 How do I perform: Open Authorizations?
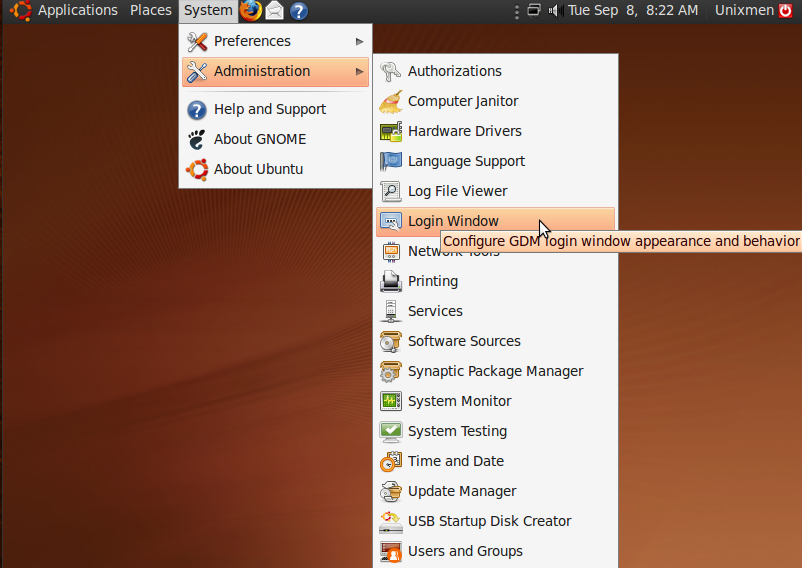(495, 71)
